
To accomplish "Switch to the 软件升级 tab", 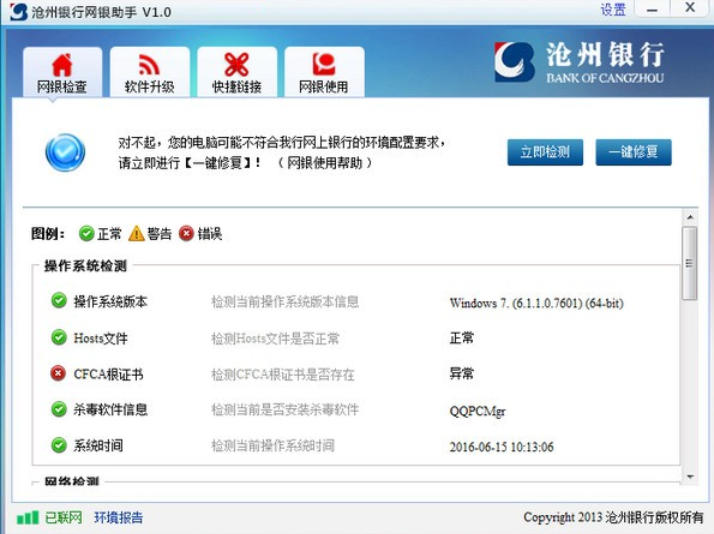I will tap(150, 72).
